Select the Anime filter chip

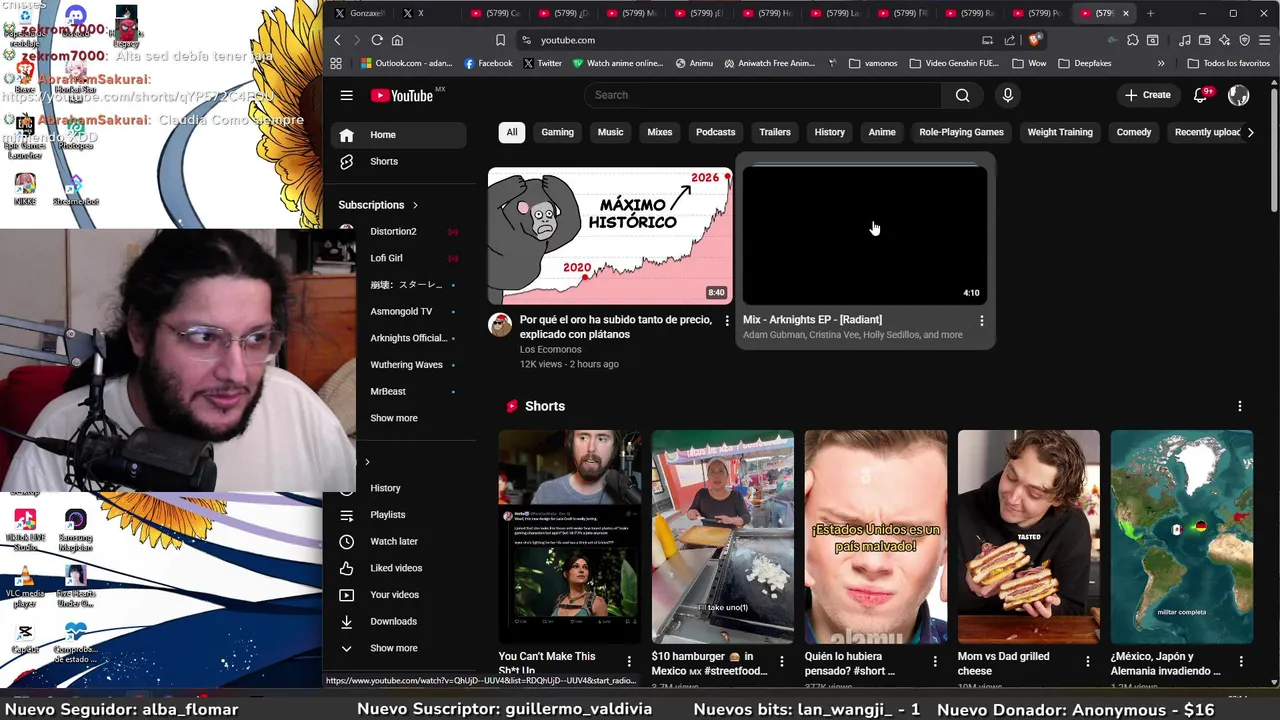click(x=882, y=132)
